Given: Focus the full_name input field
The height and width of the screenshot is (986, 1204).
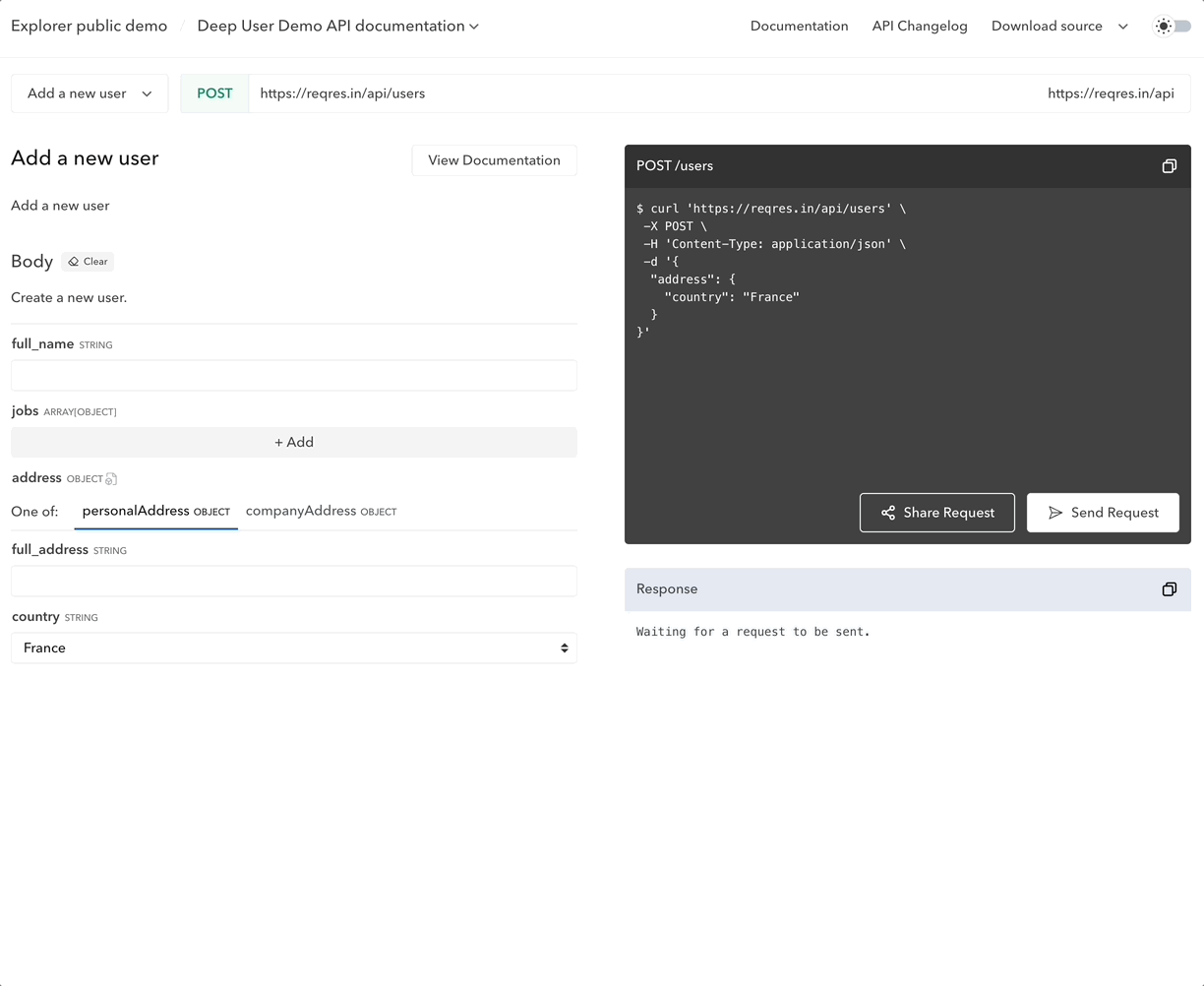Looking at the screenshot, I should (294, 375).
